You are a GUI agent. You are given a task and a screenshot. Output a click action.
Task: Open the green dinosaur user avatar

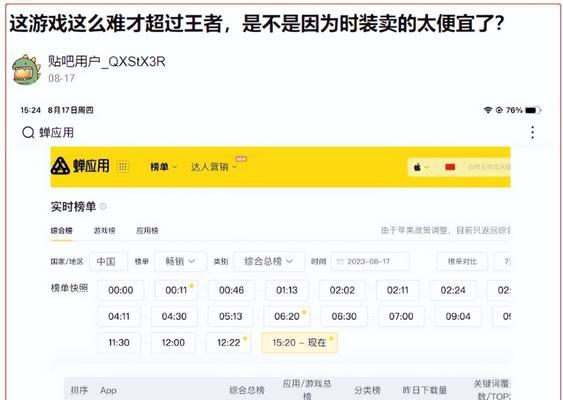(26, 69)
